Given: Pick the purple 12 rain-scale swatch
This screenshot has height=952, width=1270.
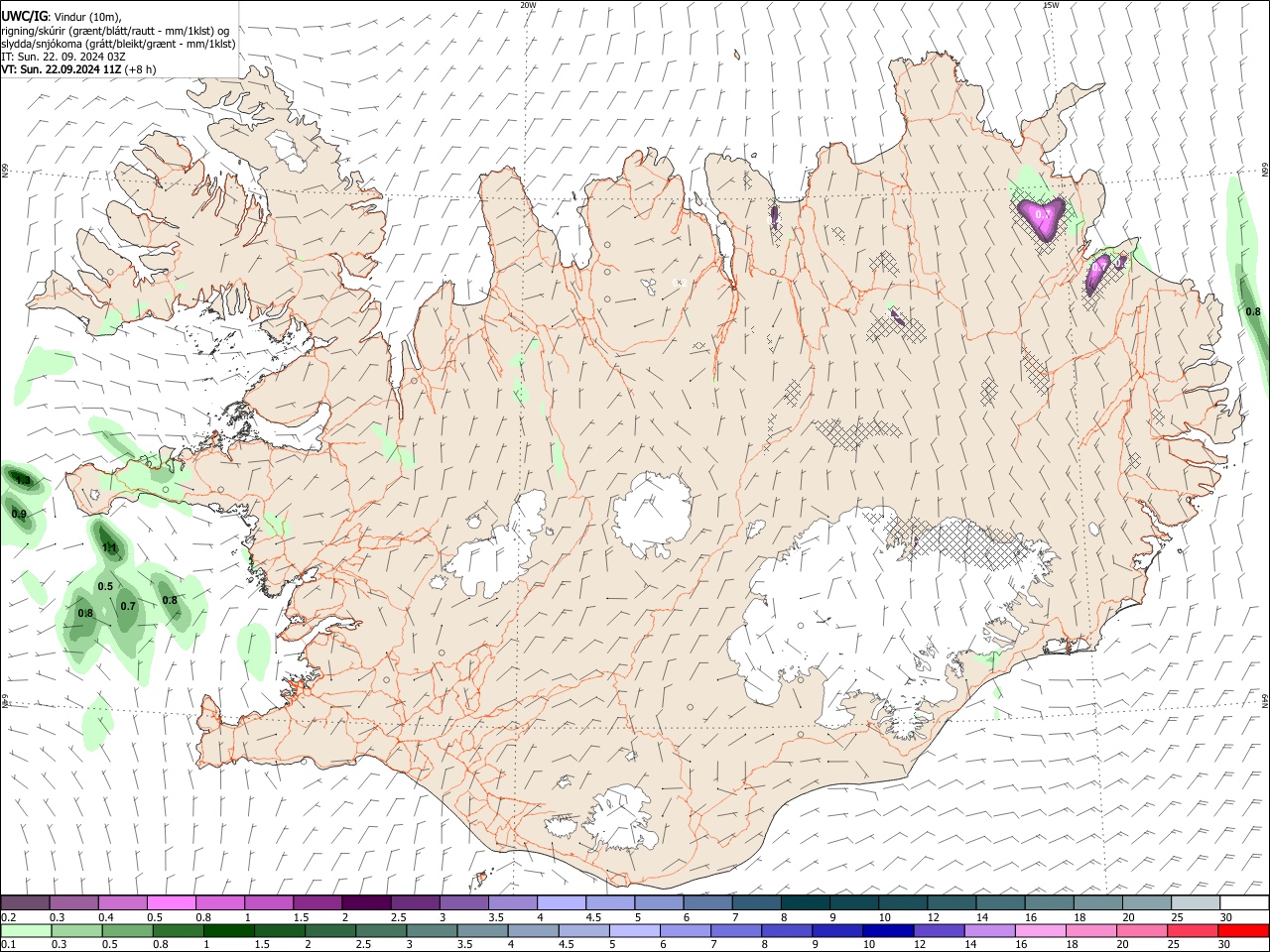Looking at the screenshot, I should pos(939,930).
